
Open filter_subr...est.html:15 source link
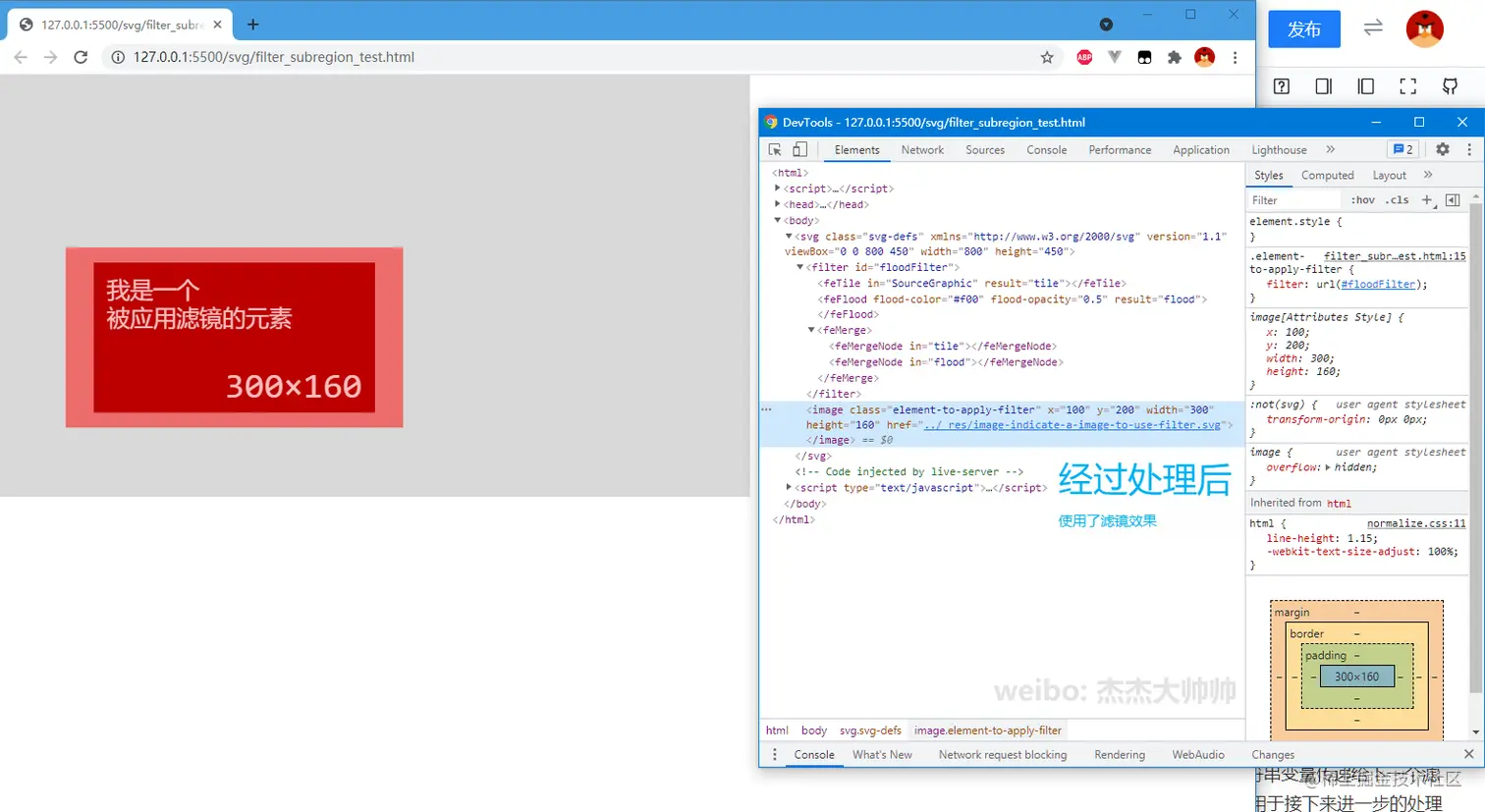(x=1395, y=256)
